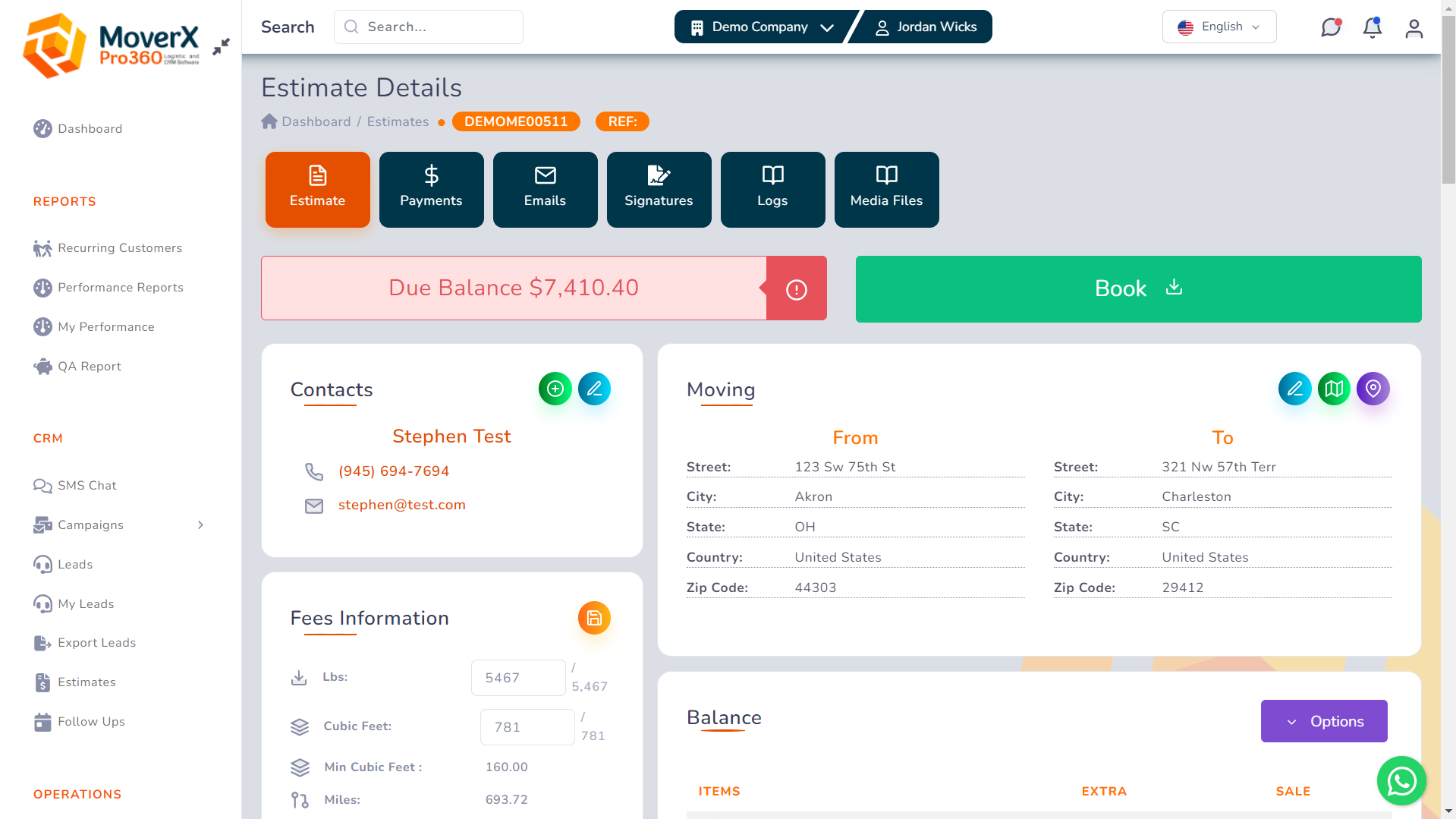The image size is (1456, 819).
Task: Edit the Lbs value input field
Action: click(x=518, y=677)
